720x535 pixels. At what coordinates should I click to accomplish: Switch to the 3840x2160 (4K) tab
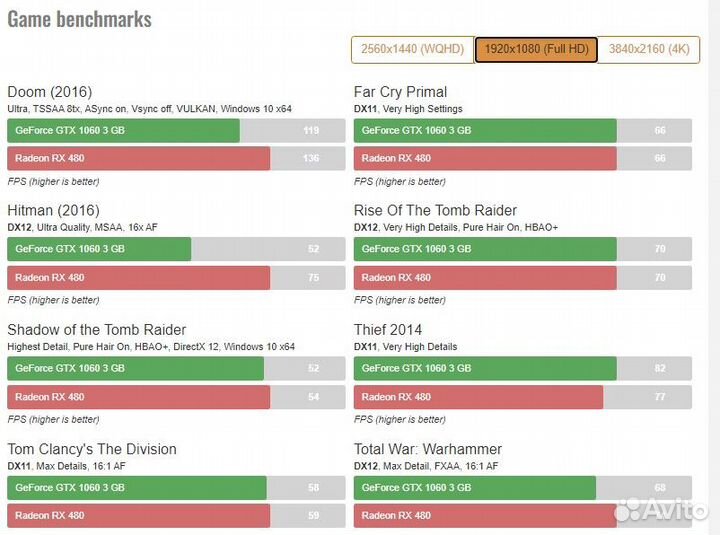point(649,49)
